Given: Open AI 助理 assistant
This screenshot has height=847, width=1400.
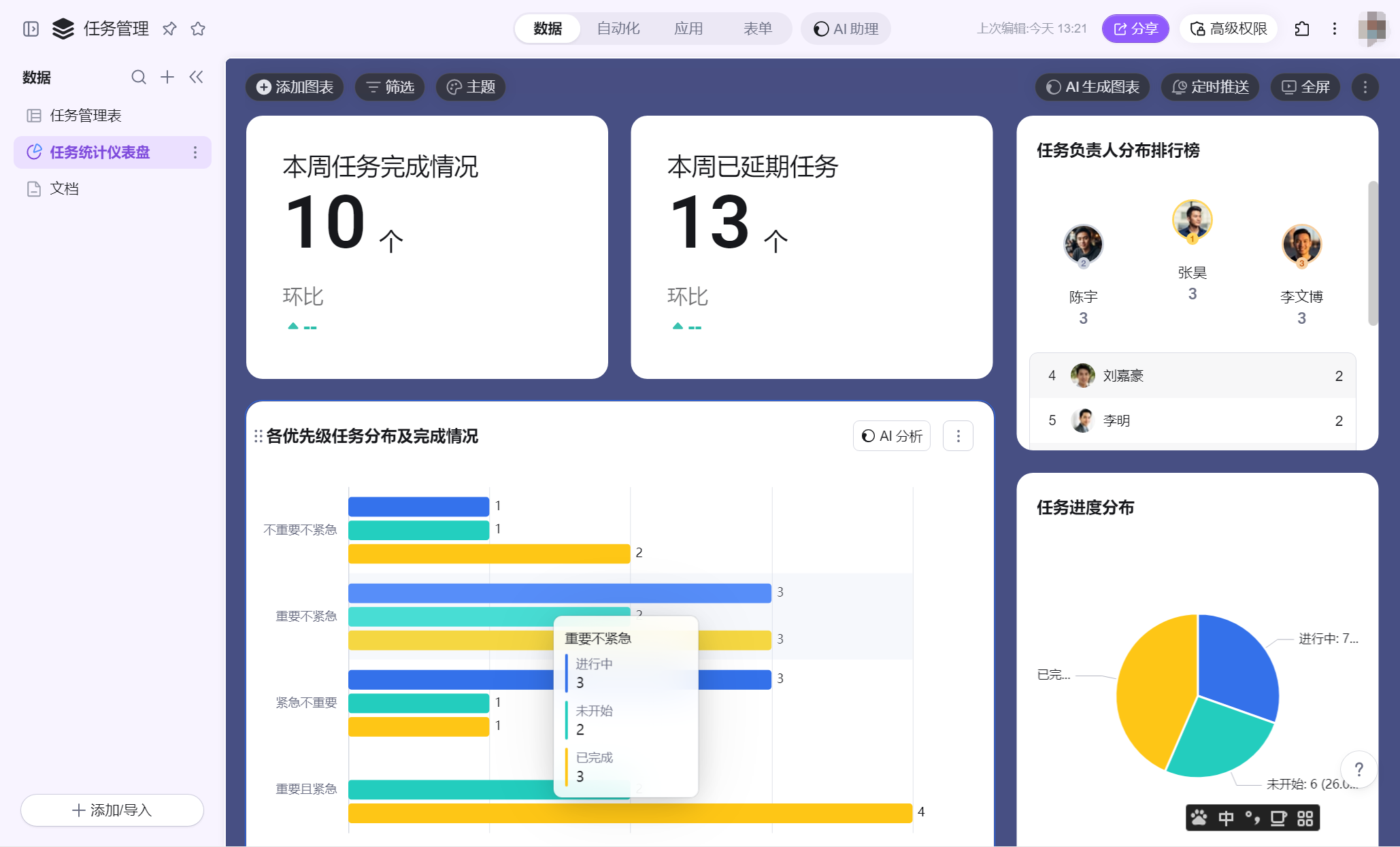Looking at the screenshot, I should tap(846, 29).
